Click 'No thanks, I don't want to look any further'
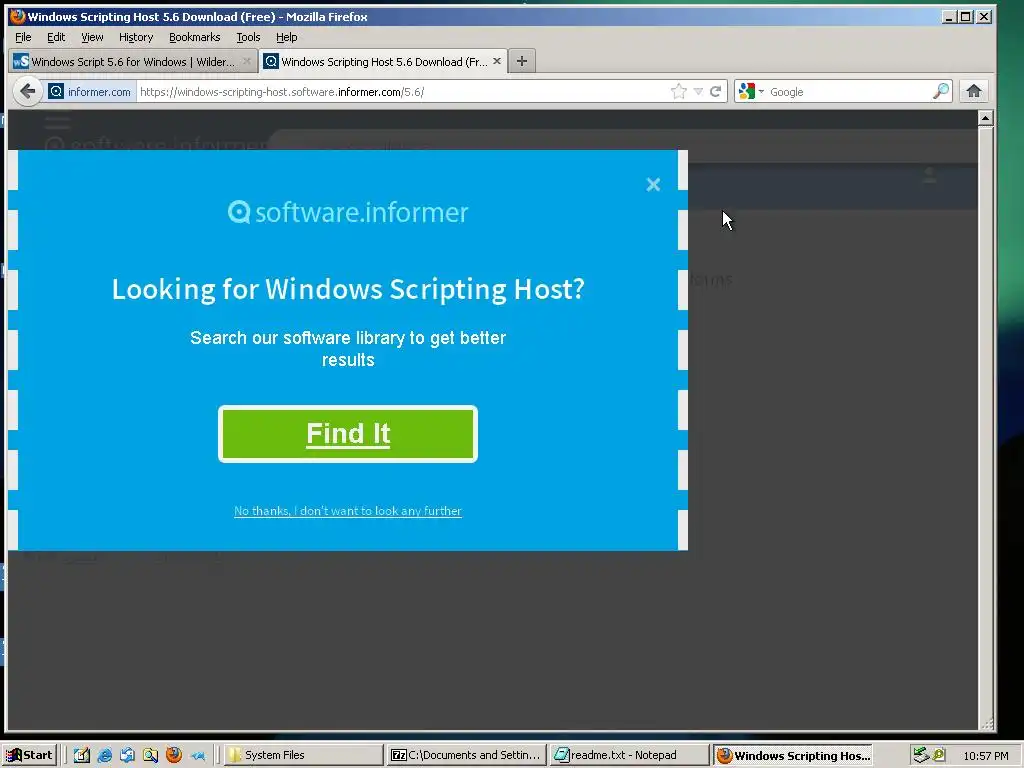The width and height of the screenshot is (1024, 768). [x=348, y=511]
